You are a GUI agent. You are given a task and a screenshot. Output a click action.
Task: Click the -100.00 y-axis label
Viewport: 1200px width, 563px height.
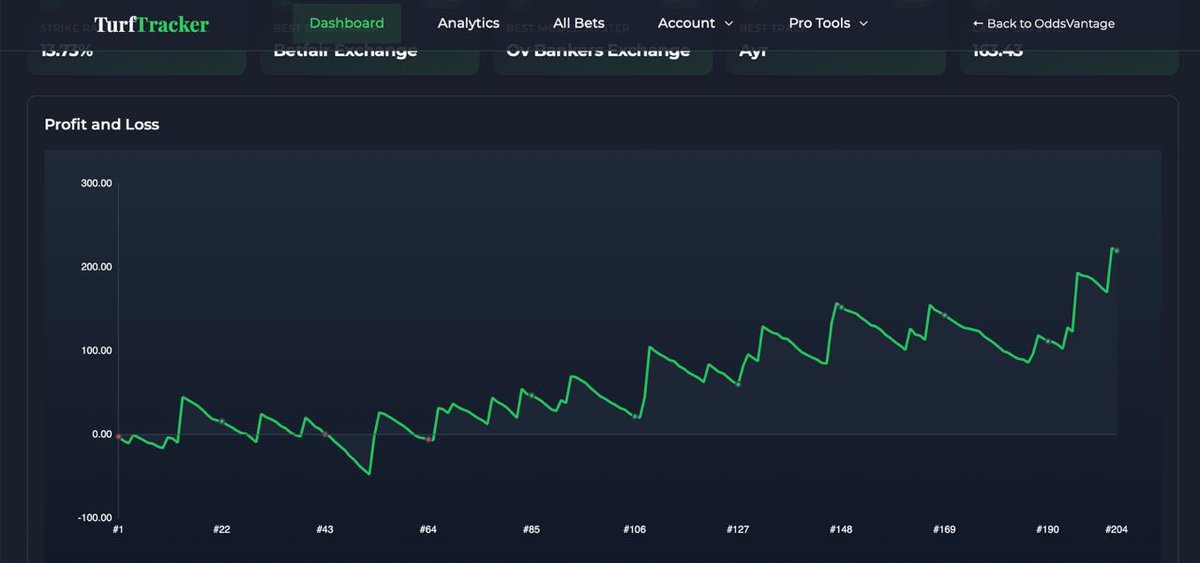point(95,518)
